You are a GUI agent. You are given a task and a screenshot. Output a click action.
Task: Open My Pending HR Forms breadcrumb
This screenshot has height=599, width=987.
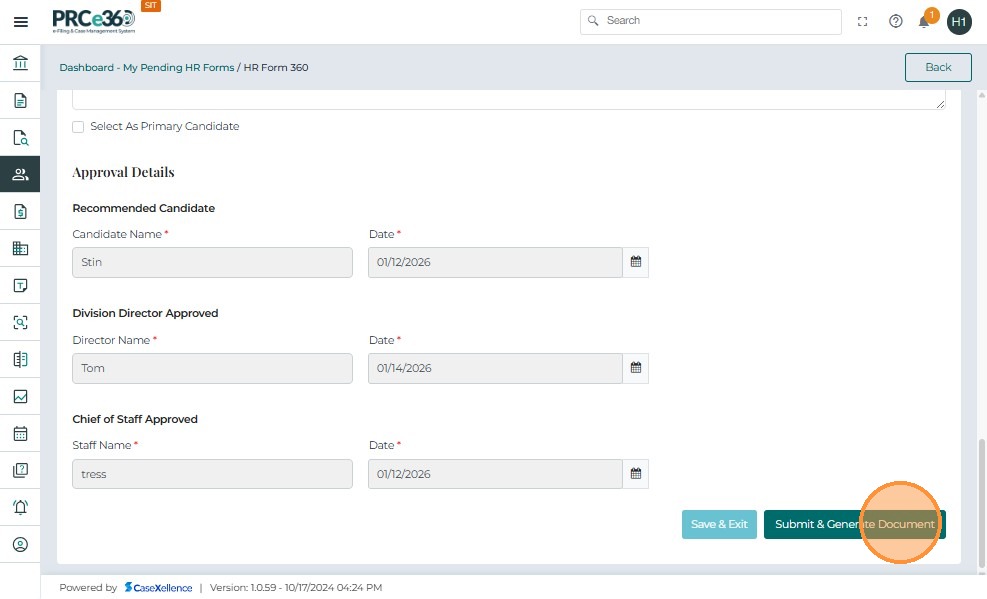click(x=179, y=68)
